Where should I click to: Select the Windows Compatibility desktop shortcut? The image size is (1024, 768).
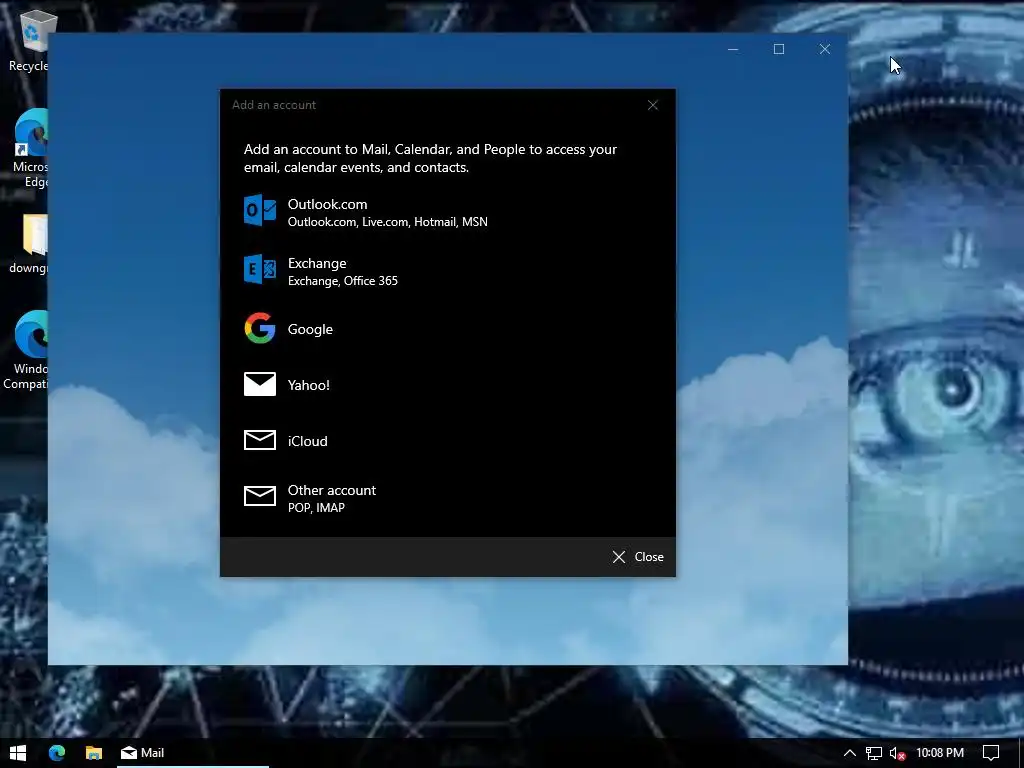click(x=26, y=350)
